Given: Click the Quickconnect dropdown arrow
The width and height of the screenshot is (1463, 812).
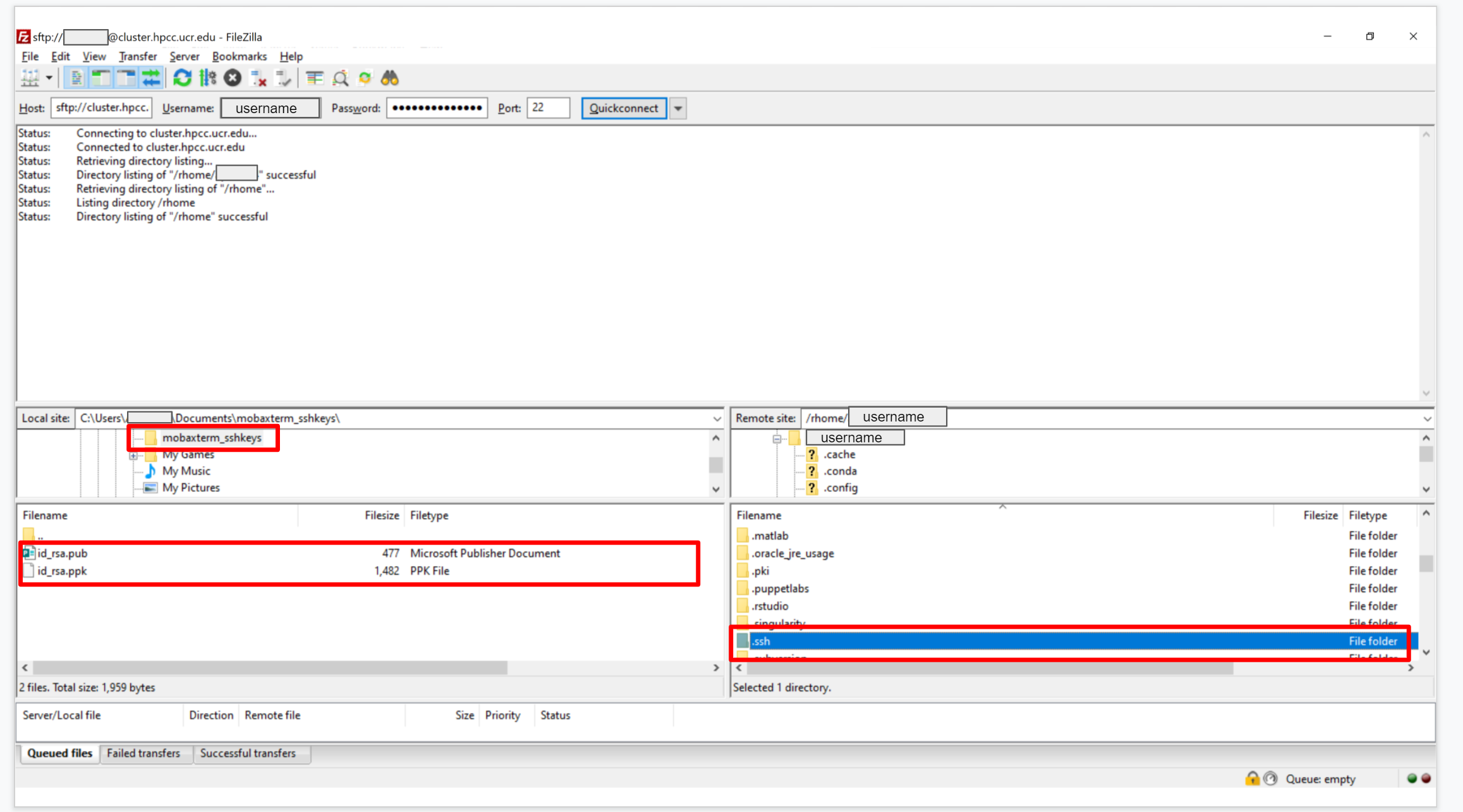Looking at the screenshot, I should click(x=679, y=108).
